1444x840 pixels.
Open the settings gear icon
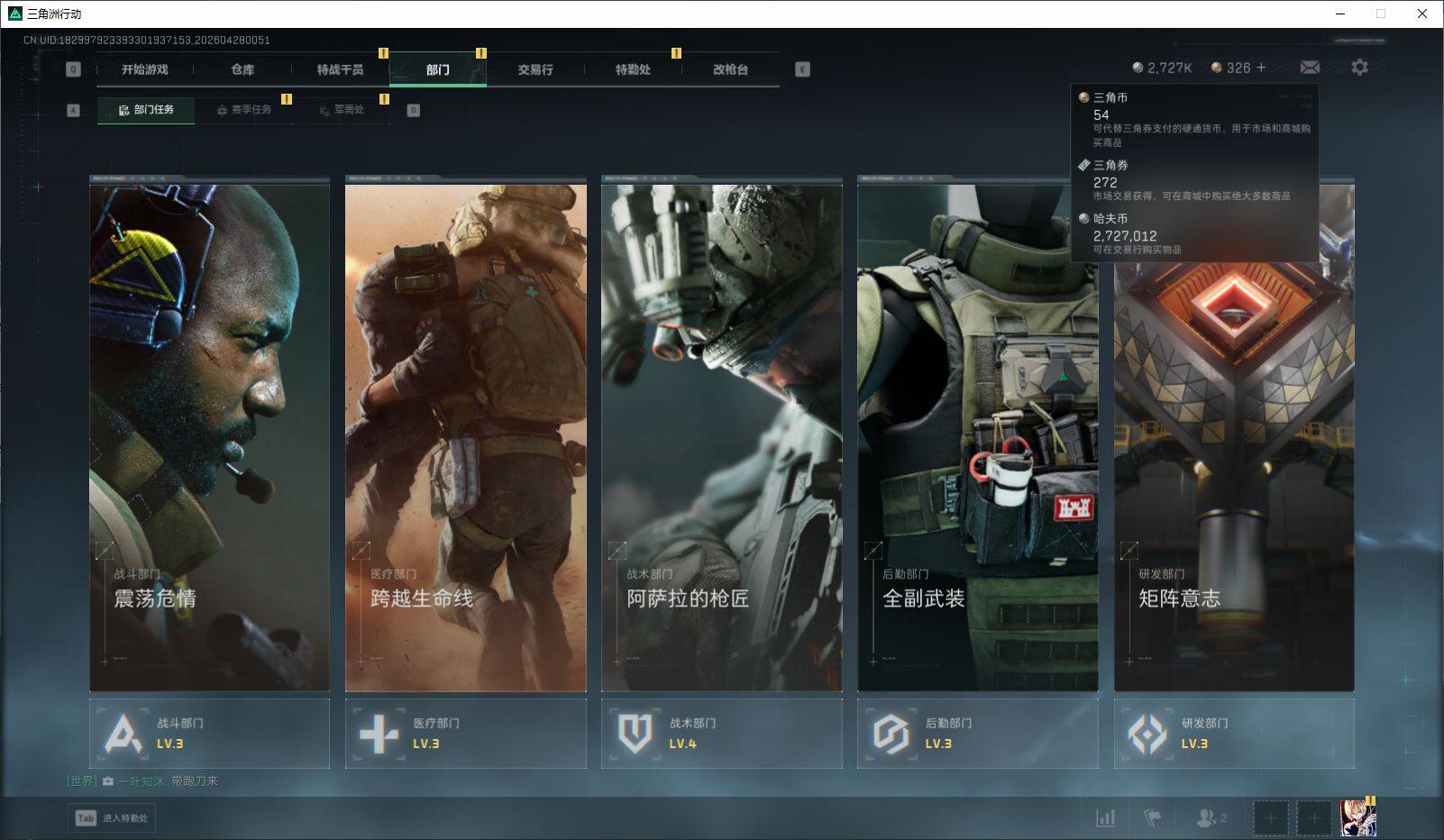pyautogui.click(x=1359, y=68)
